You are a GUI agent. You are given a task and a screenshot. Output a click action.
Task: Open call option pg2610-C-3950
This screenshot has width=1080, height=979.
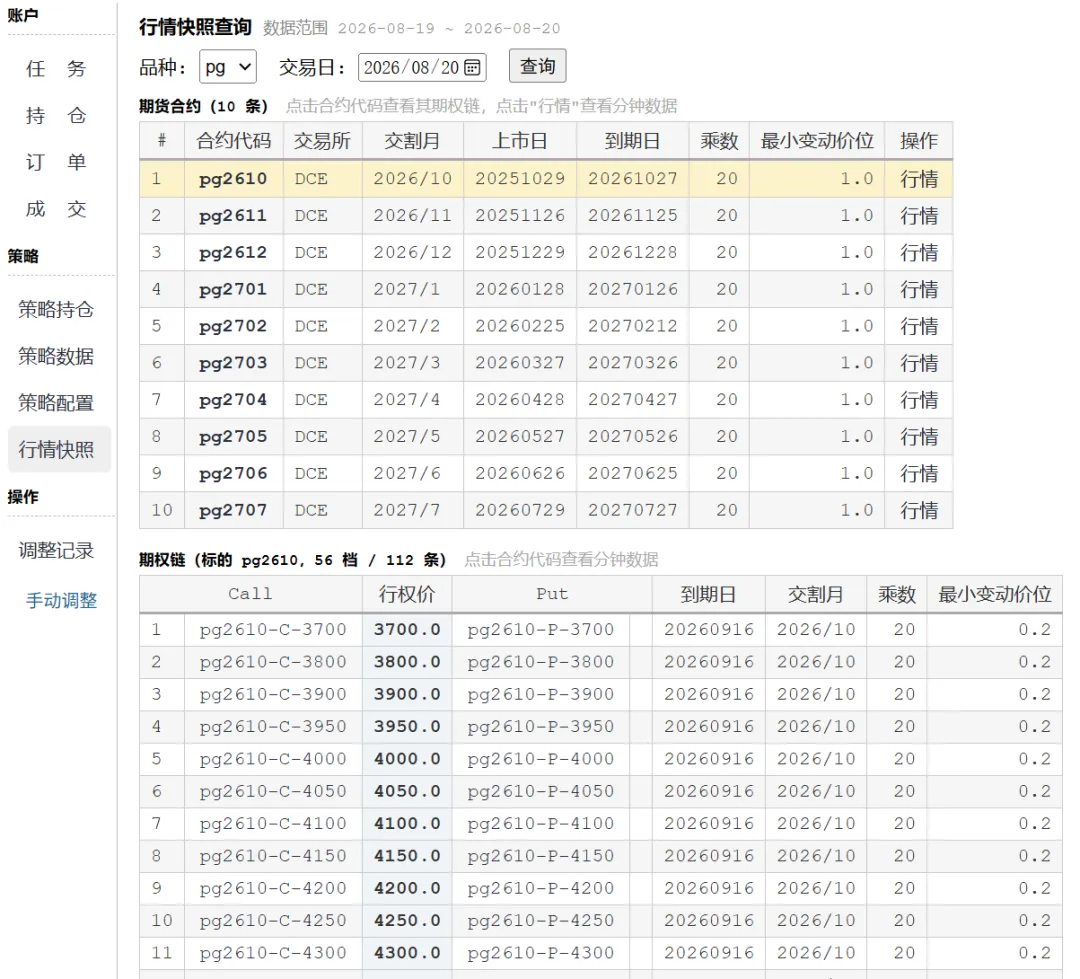[273, 727]
